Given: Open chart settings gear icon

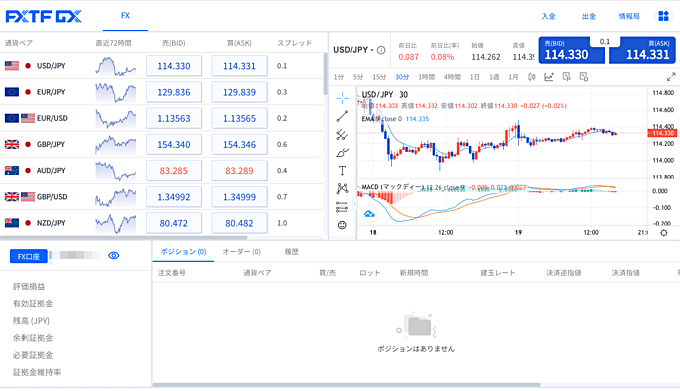Looking at the screenshot, I should 664,233.
